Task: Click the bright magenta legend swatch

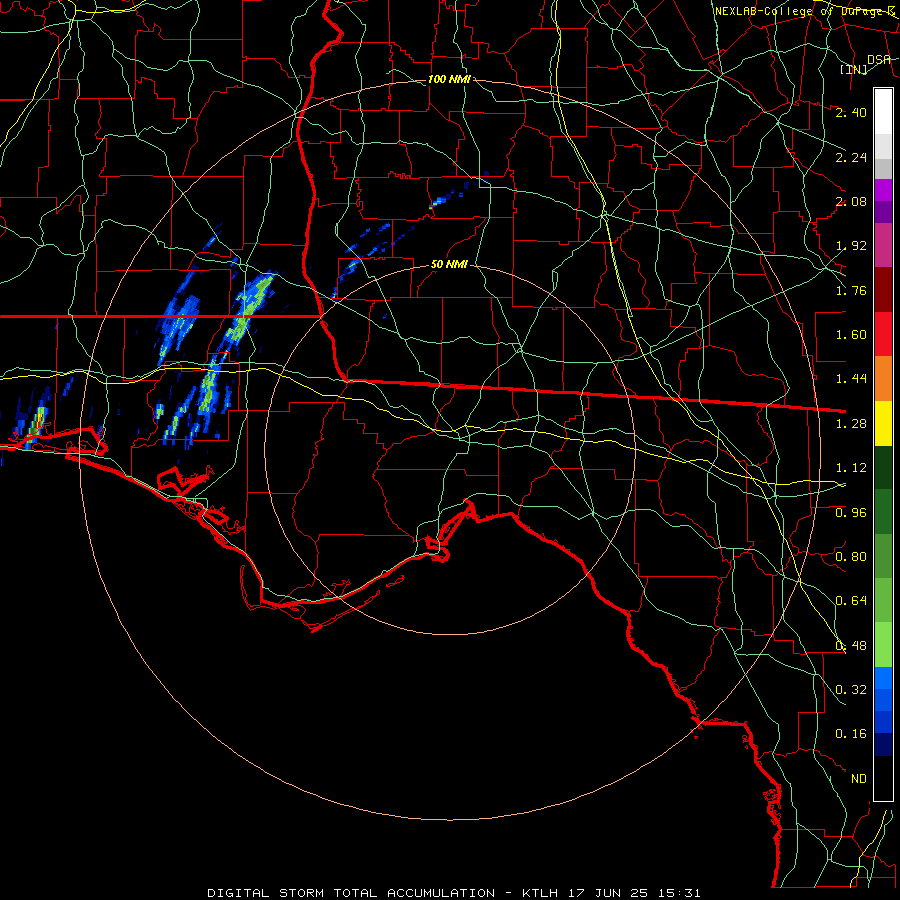Action: tap(883, 190)
